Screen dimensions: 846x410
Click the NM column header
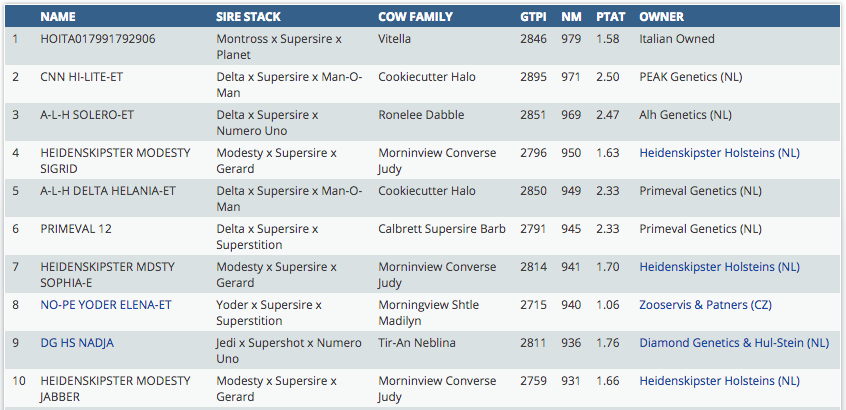571,17
